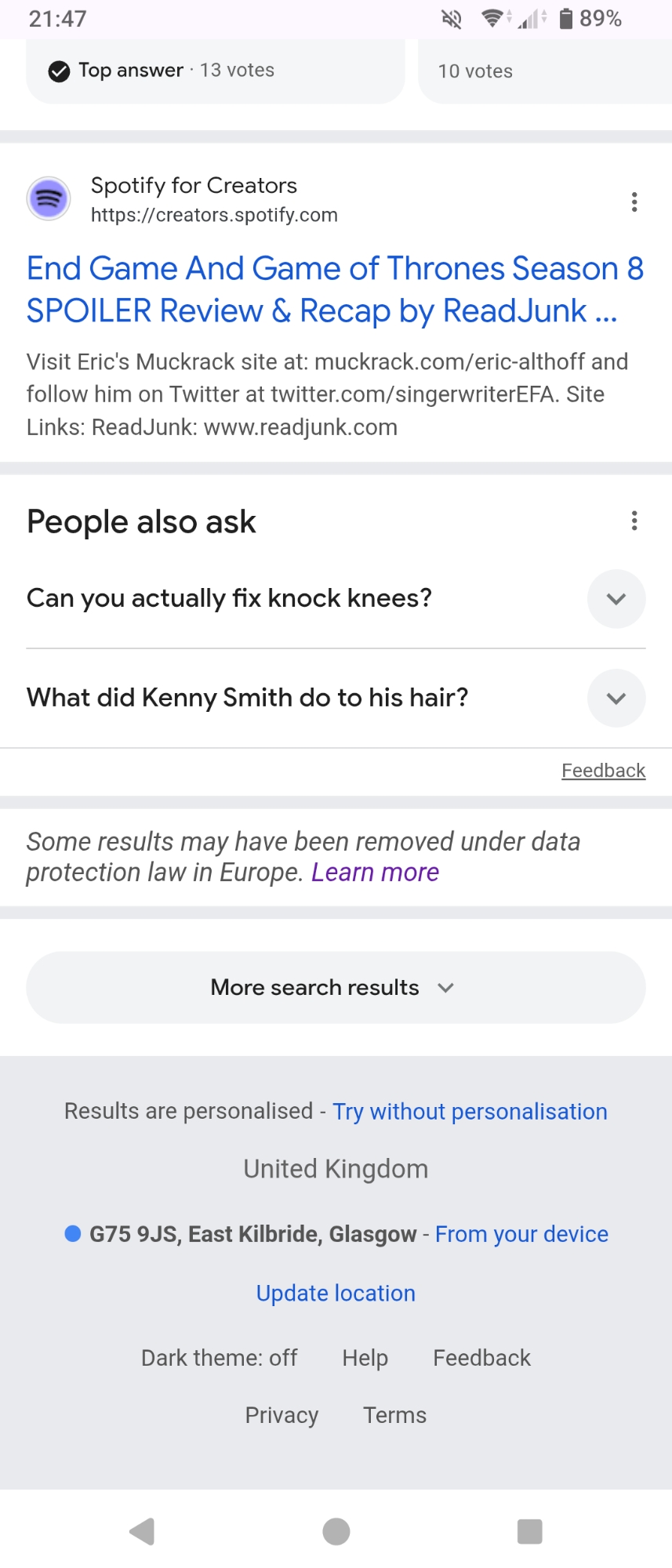
Task: Open the Help footer item
Action: click(x=365, y=1358)
